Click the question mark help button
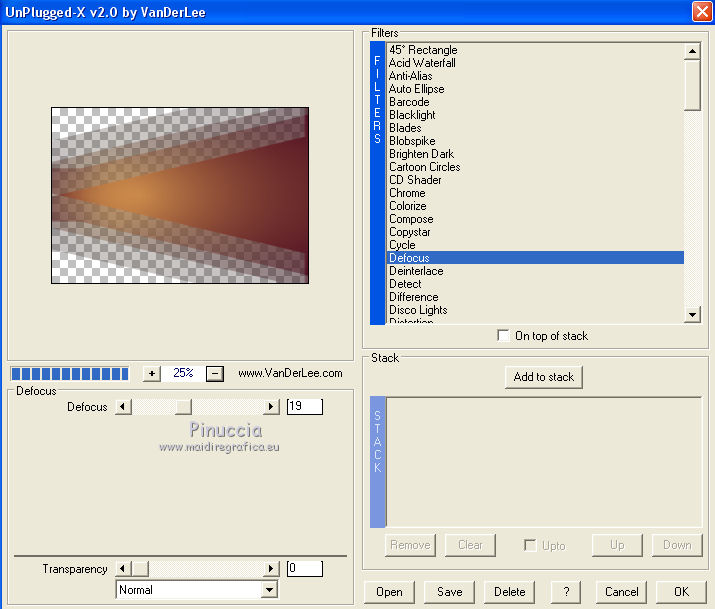The image size is (715, 609). (566, 592)
